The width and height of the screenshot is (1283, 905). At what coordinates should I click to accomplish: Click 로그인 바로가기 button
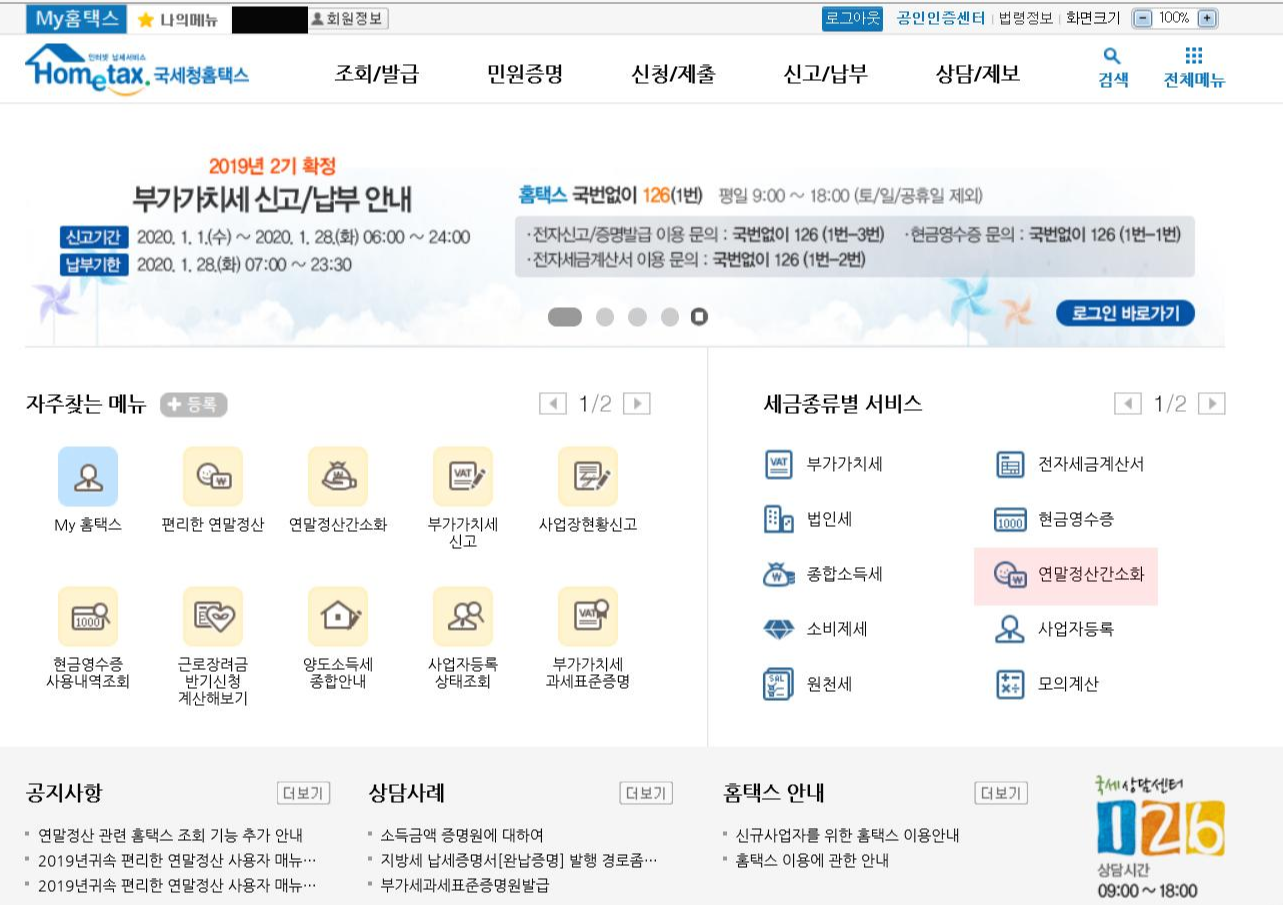coord(1125,313)
